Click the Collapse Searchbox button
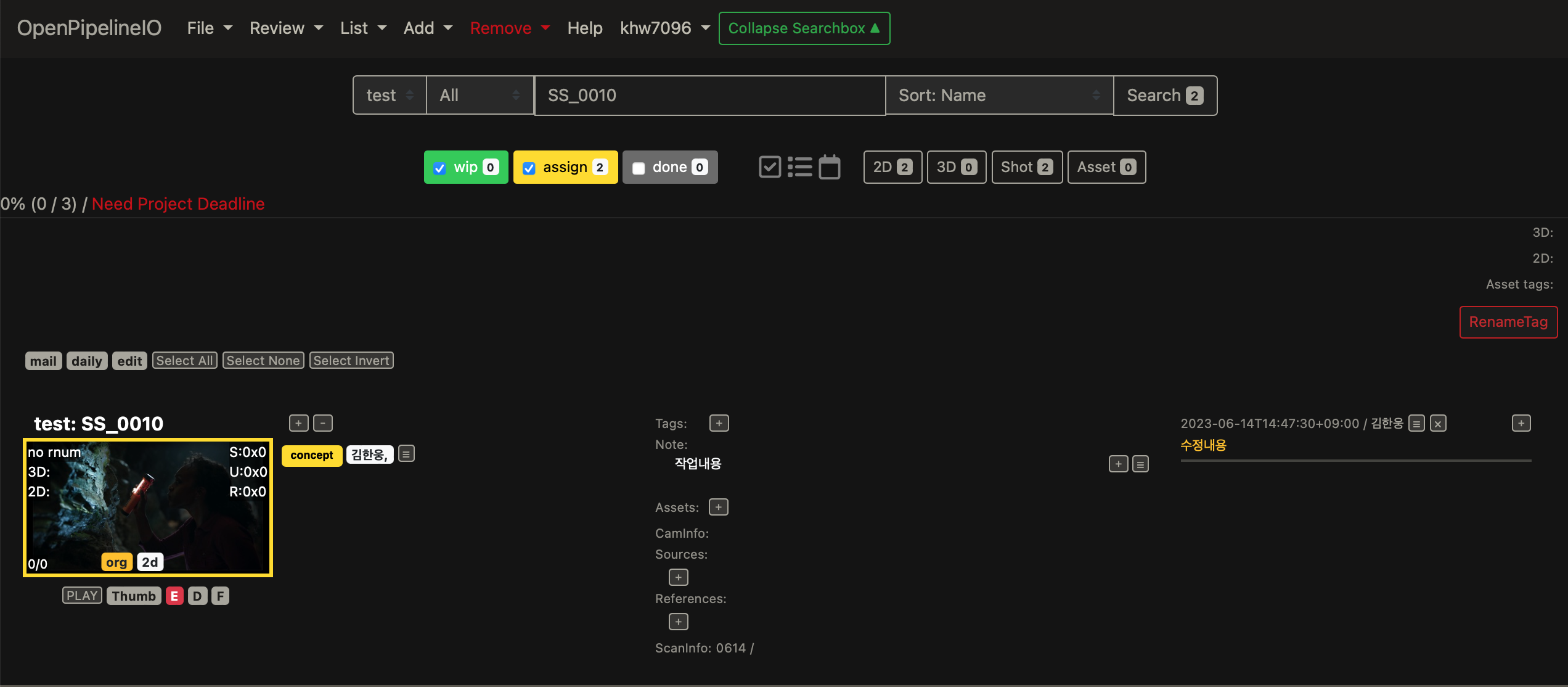Viewport: 1568px width, 687px height. 804,28
